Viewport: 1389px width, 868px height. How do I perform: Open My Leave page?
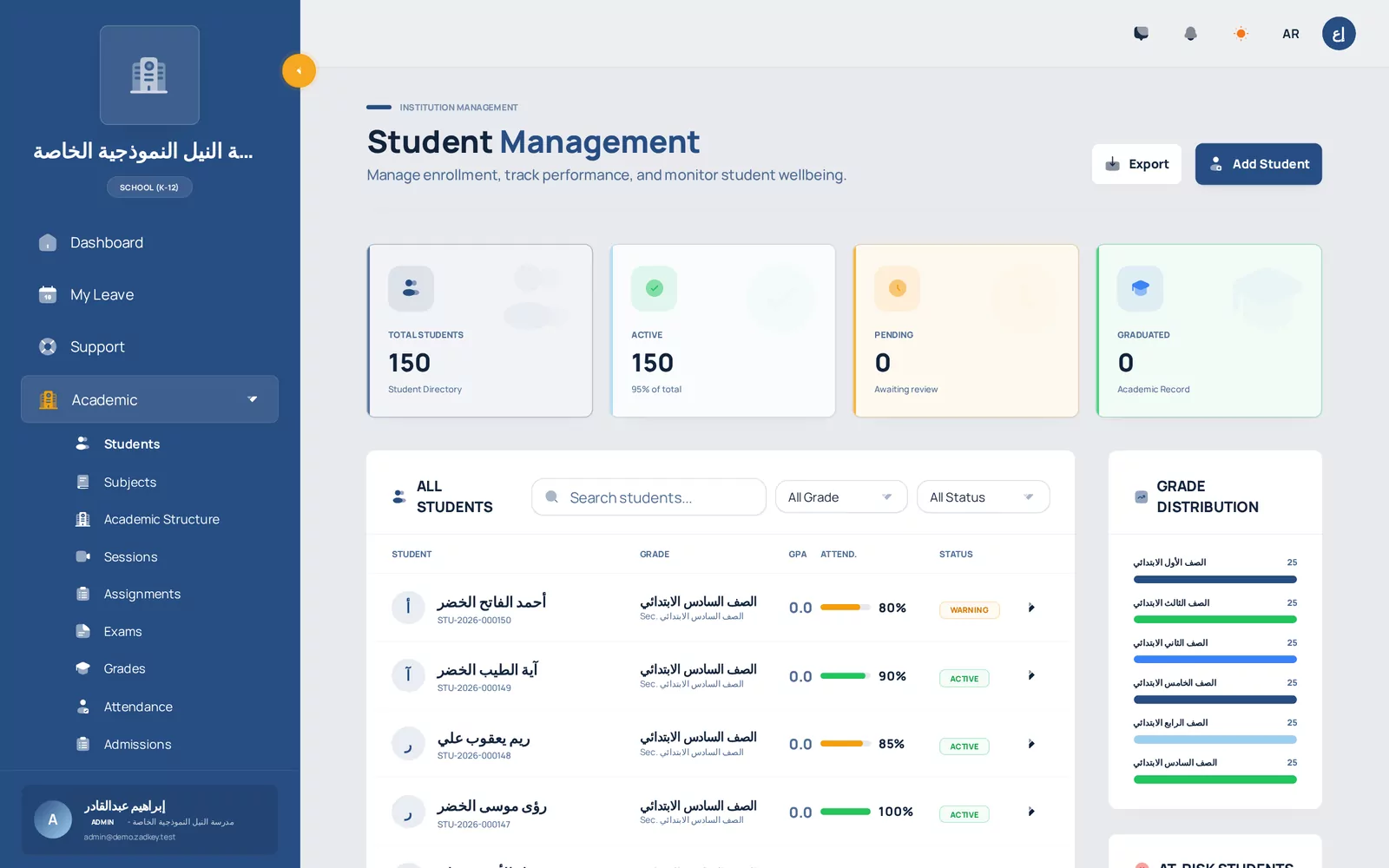[x=149, y=295]
